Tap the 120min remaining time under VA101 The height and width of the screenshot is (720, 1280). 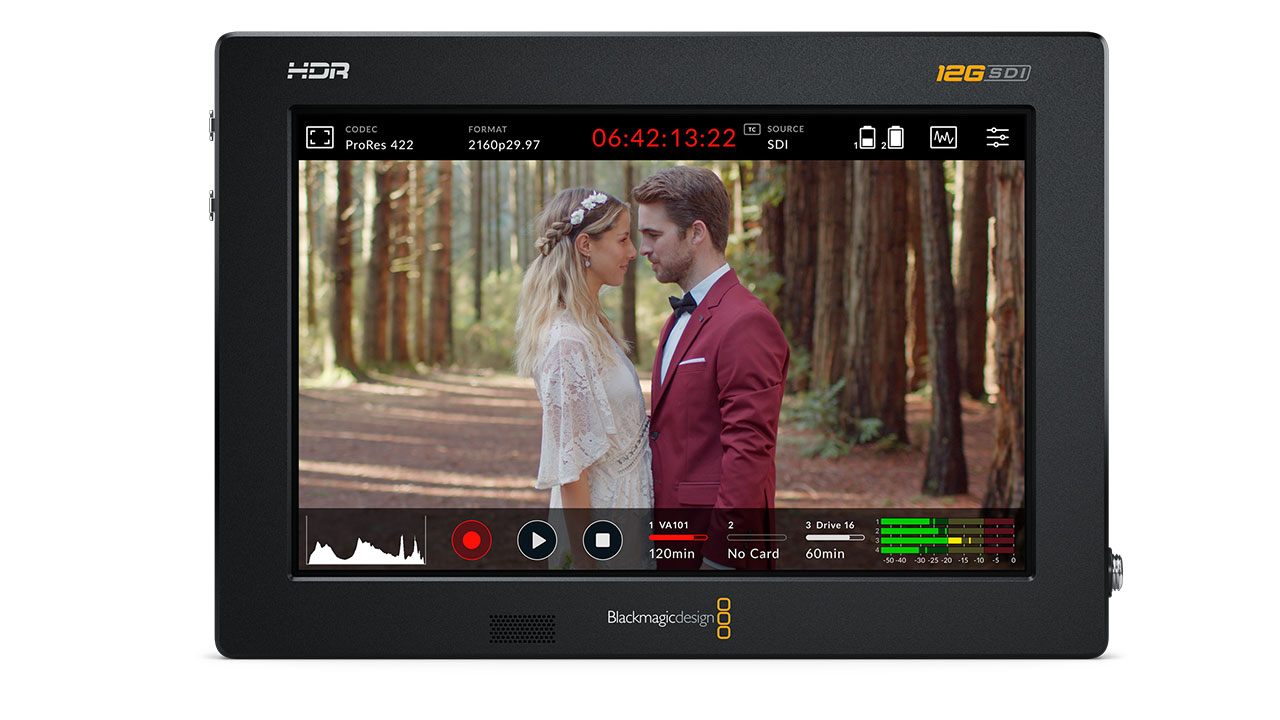[672, 554]
